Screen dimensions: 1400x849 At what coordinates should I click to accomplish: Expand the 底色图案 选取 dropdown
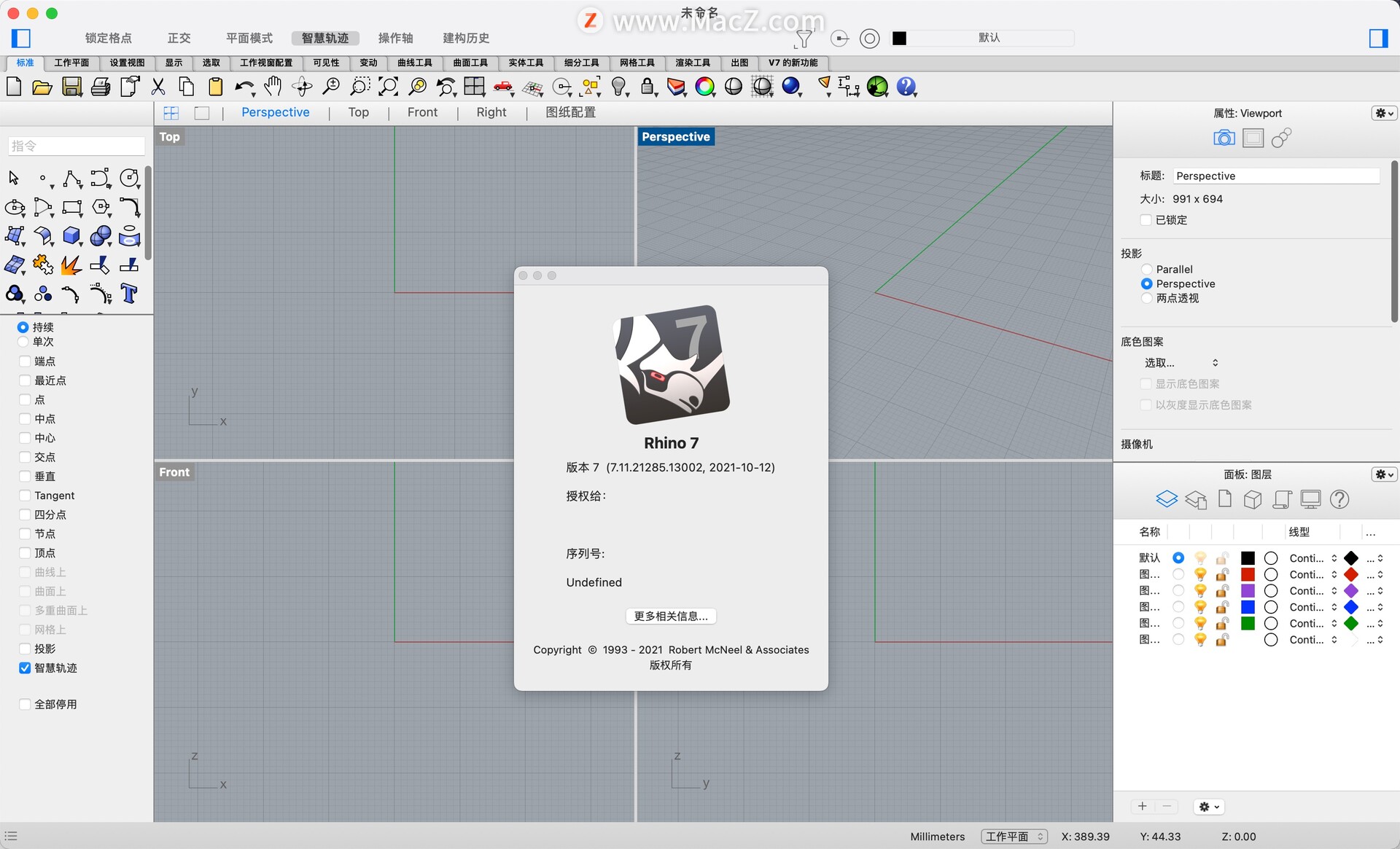pyautogui.click(x=1184, y=362)
